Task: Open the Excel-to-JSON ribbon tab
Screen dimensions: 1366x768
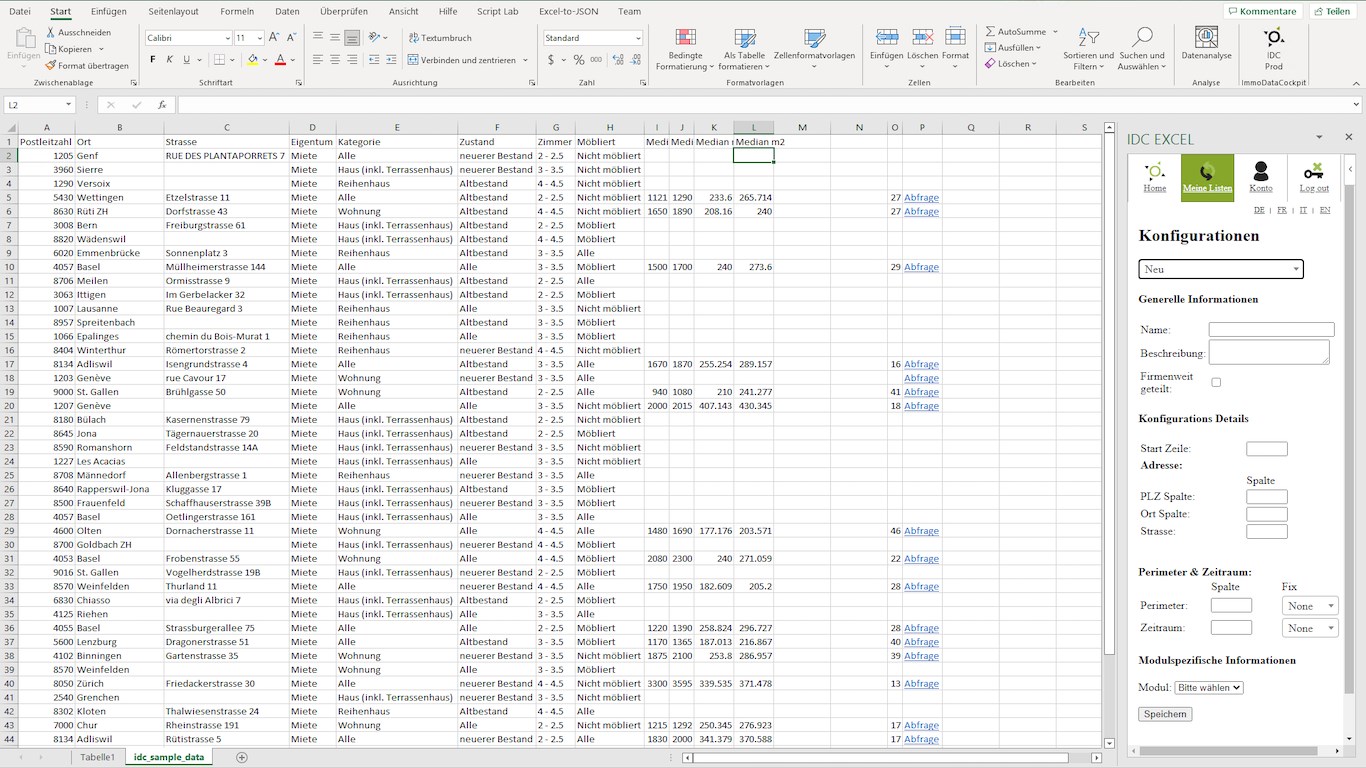Action: coord(568,12)
